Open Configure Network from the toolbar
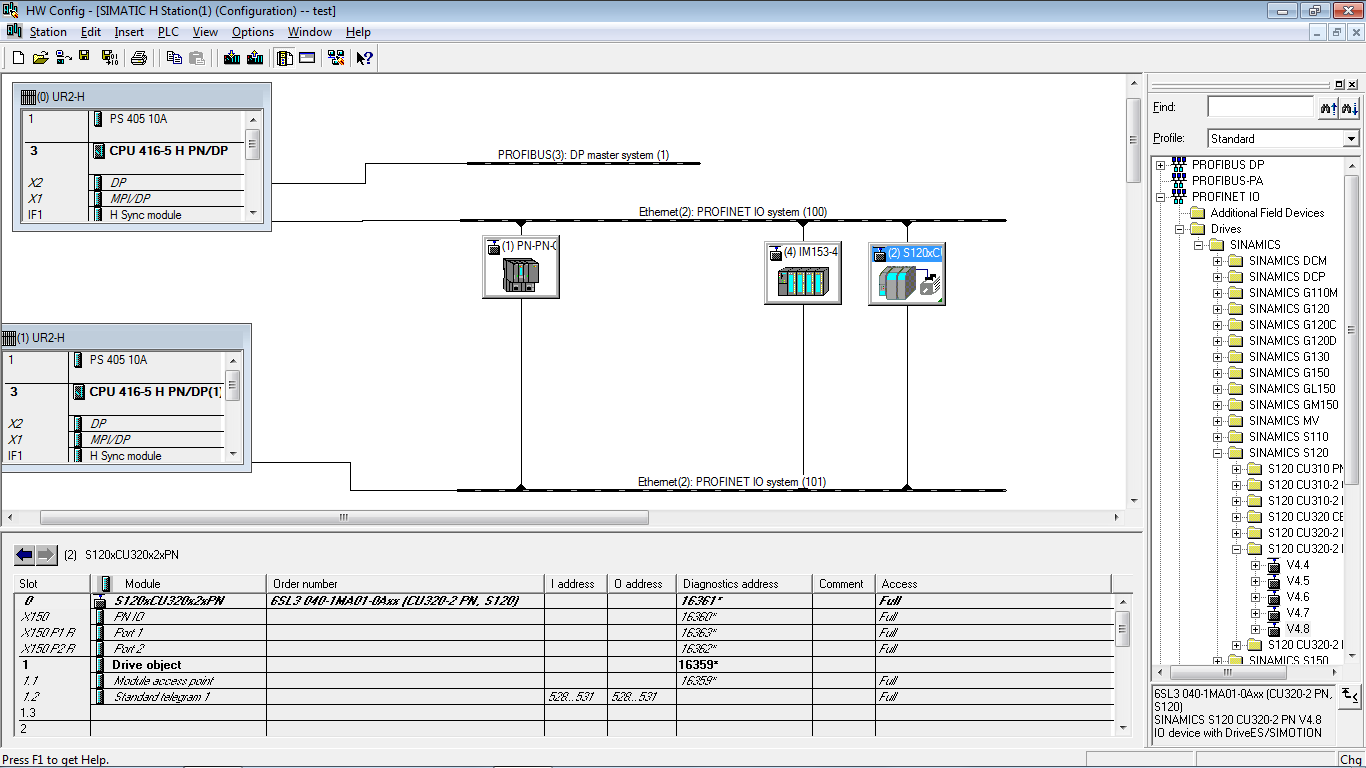The width and height of the screenshot is (1366, 768). [x=336, y=58]
